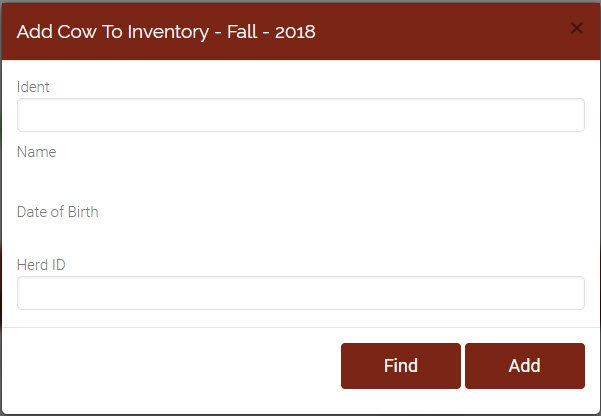Click the blank Name value area below its label
The width and height of the screenshot is (601, 416).
click(301, 177)
